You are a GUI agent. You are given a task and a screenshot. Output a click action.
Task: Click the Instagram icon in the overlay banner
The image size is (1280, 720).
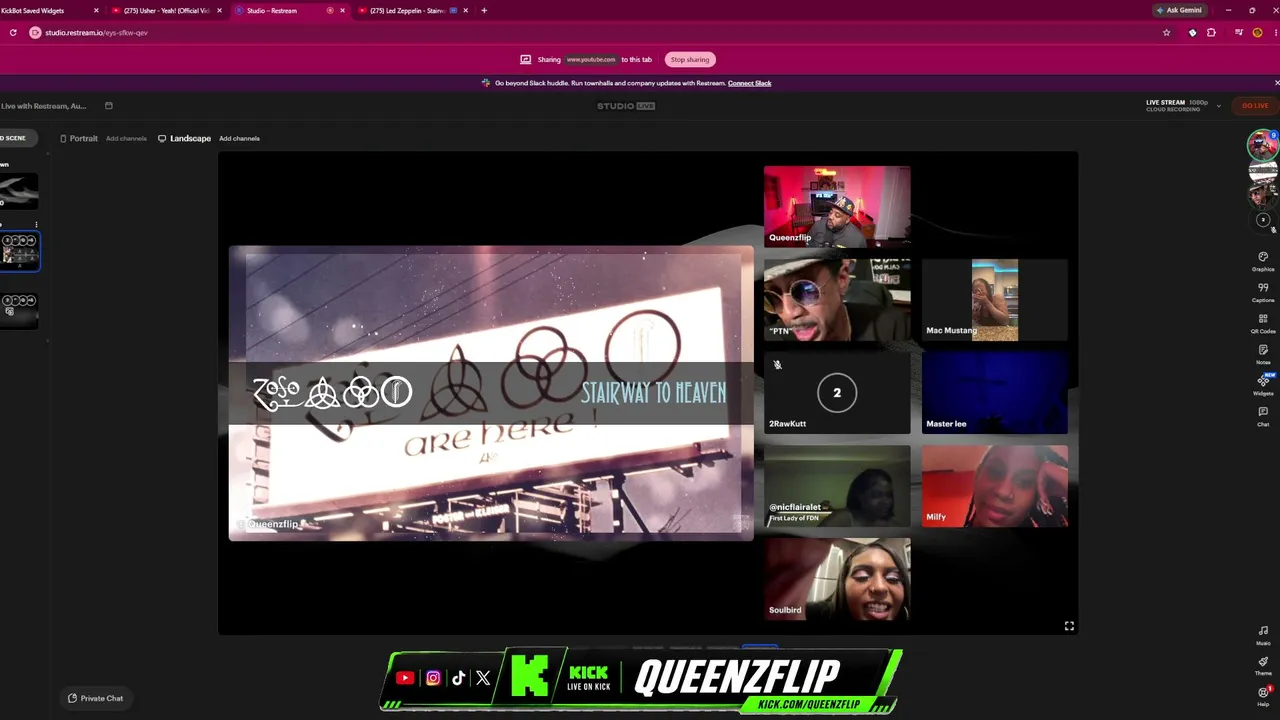coord(433,678)
